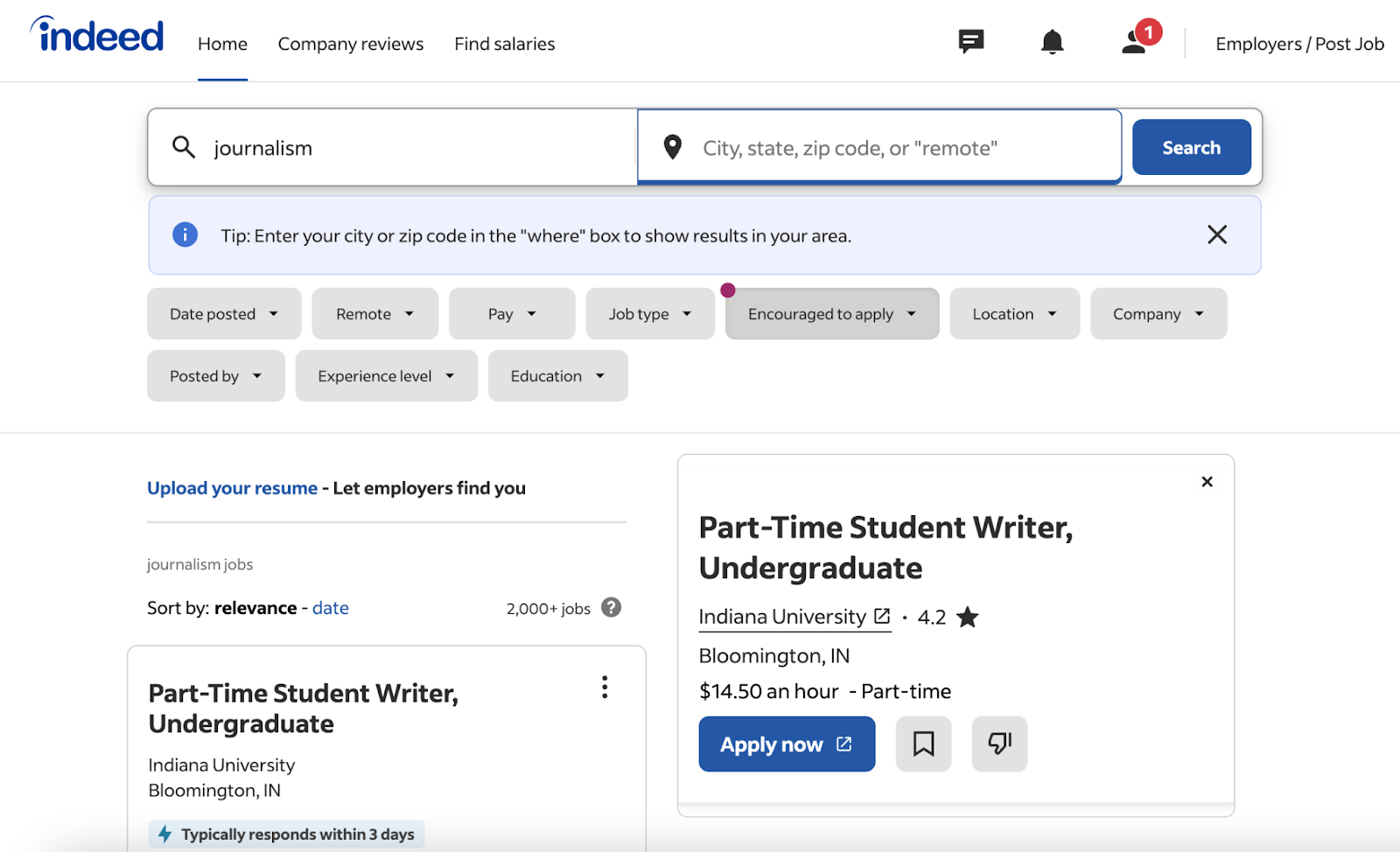Sort results by relevance
Image resolution: width=1400 pixels, height=852 pixels.
[x=255, y=608]
